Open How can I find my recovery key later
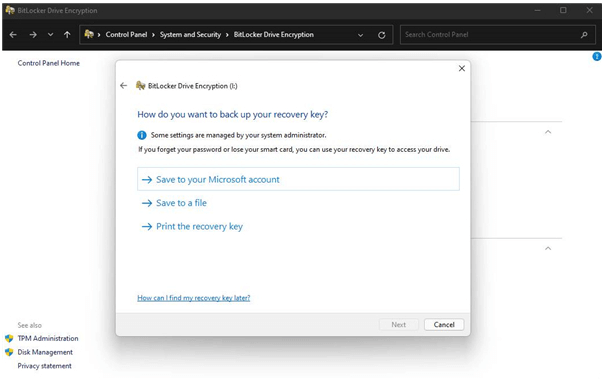 pyautogui.click(x=194, y=298)
